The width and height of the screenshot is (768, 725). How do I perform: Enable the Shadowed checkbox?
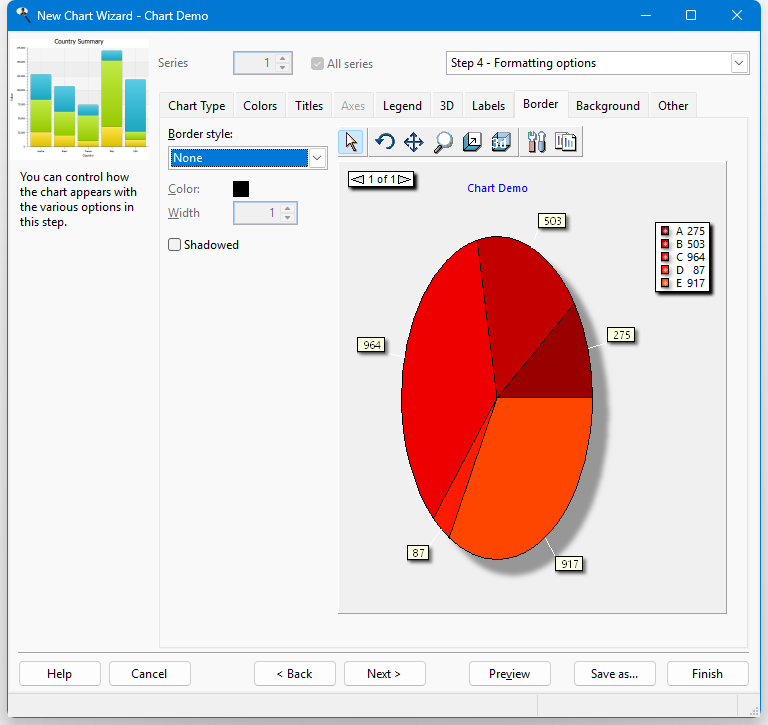[x=175, y=245]
